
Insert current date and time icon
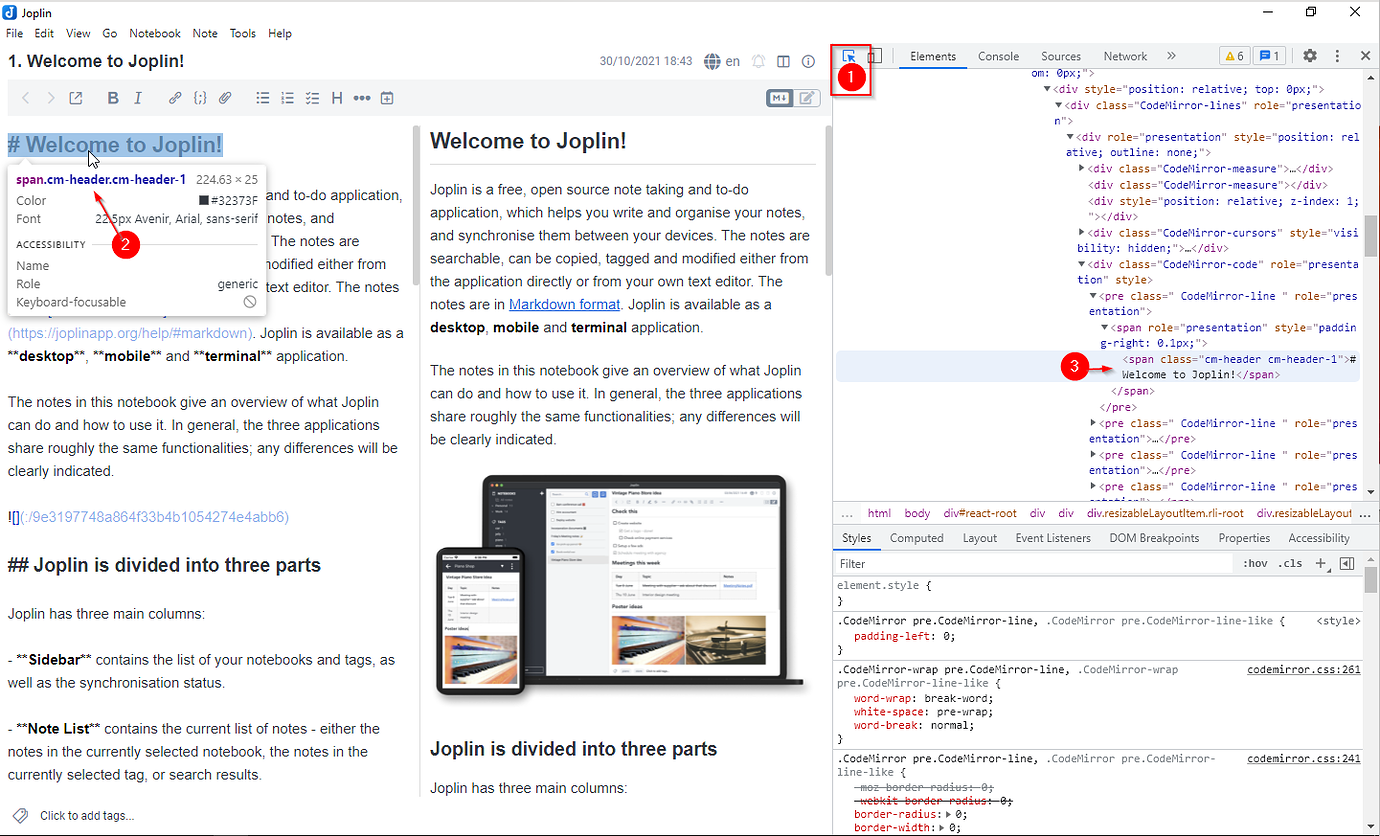point(387,98)
